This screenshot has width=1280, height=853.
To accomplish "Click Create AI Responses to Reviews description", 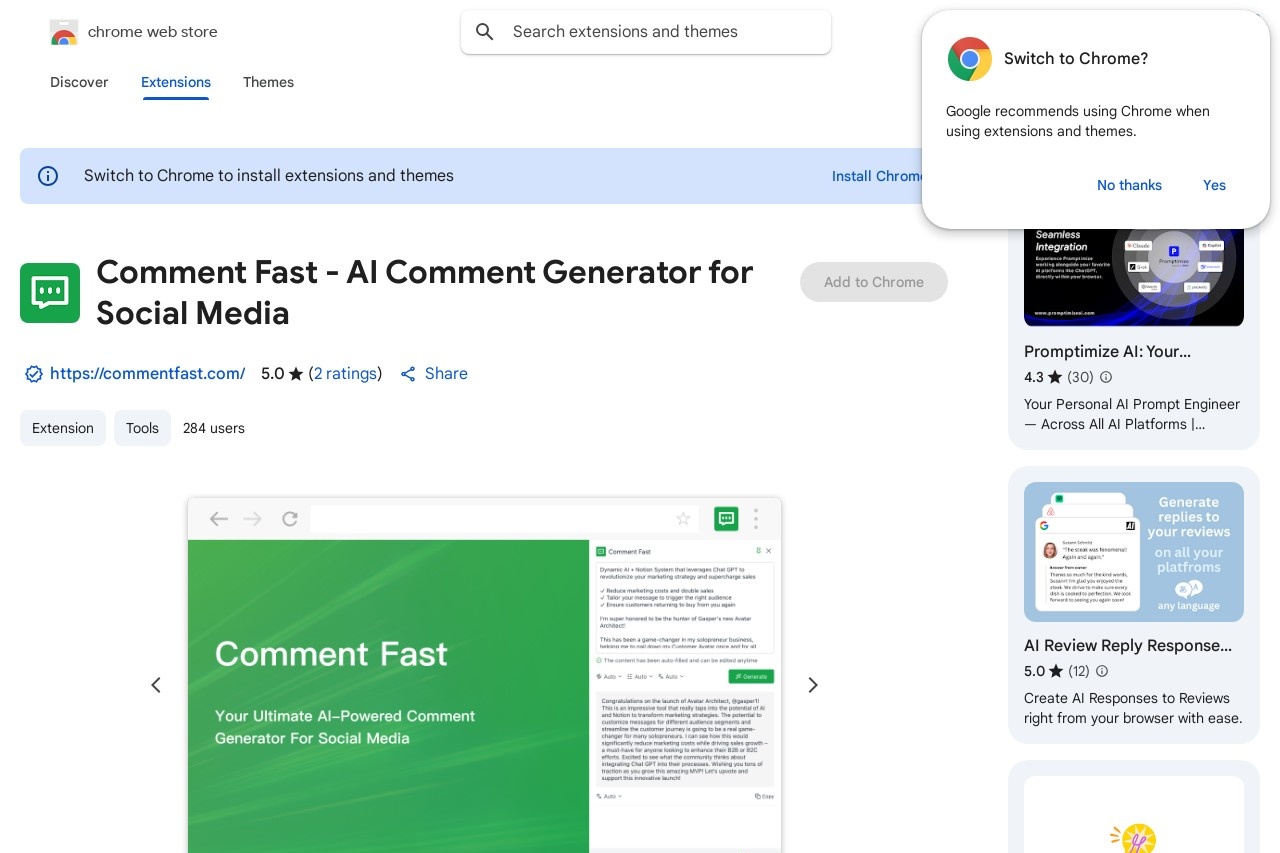I will click(x=1133, y=708).
